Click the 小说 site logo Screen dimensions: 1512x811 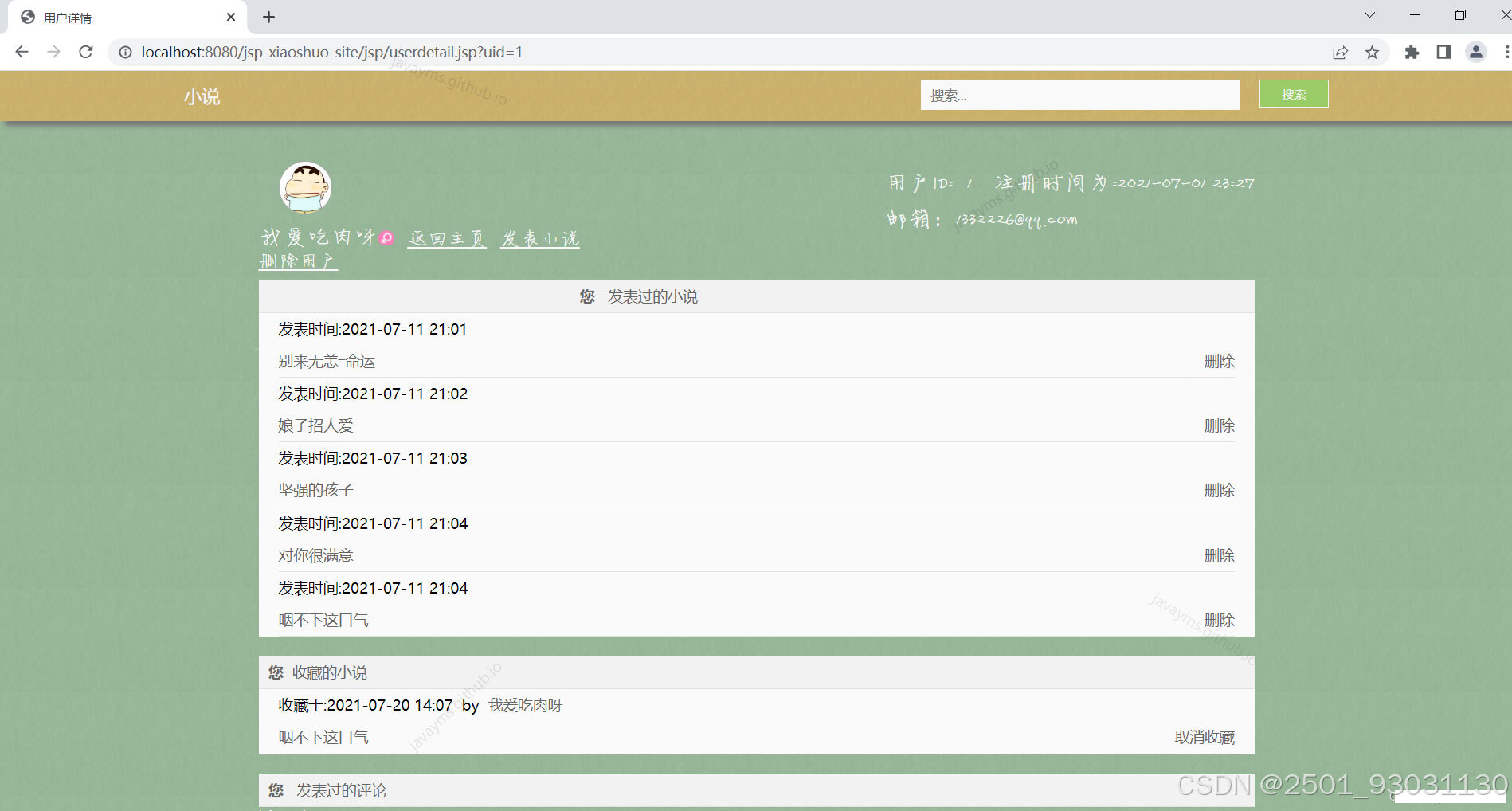pos(202,96)
